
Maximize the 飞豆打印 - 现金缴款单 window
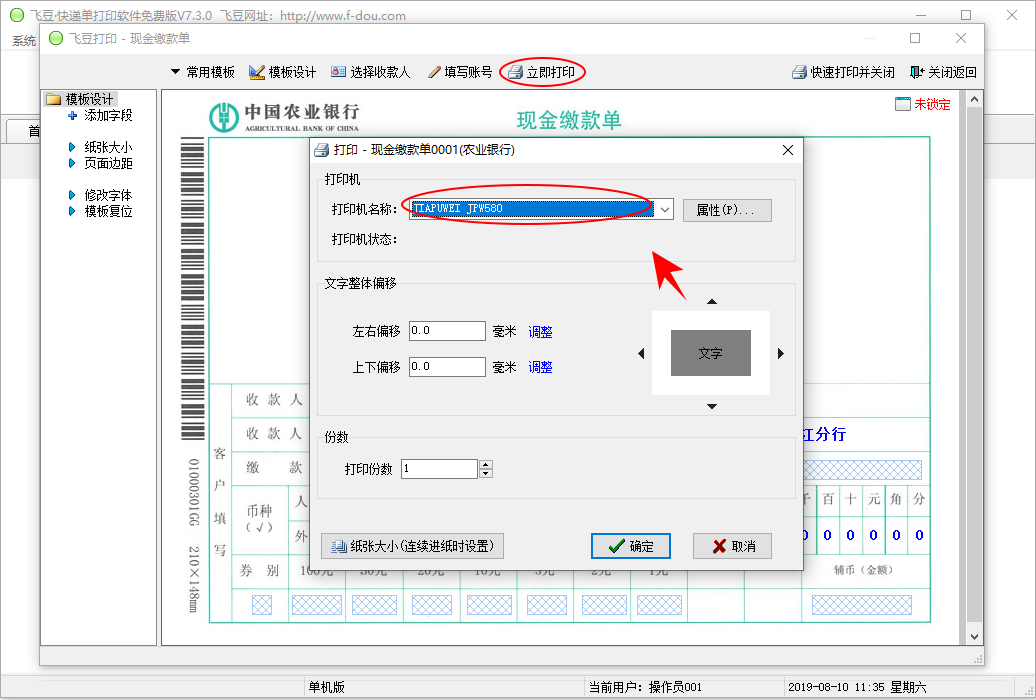point(915,38)
